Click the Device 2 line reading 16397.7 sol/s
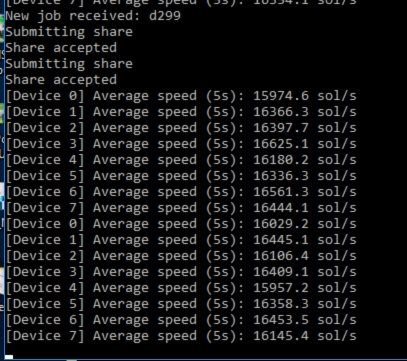407x361 pixels. coord(181,128)
